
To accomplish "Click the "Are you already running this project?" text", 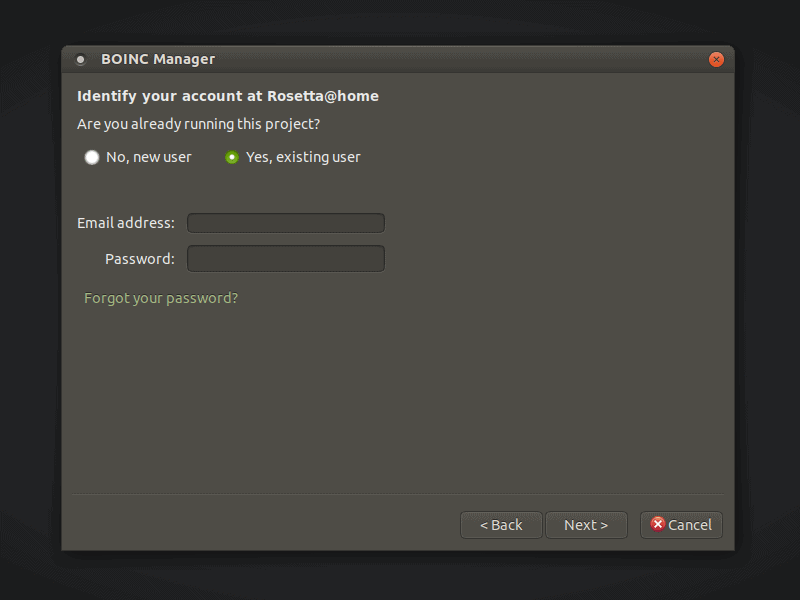I will [x=198, y=124].
